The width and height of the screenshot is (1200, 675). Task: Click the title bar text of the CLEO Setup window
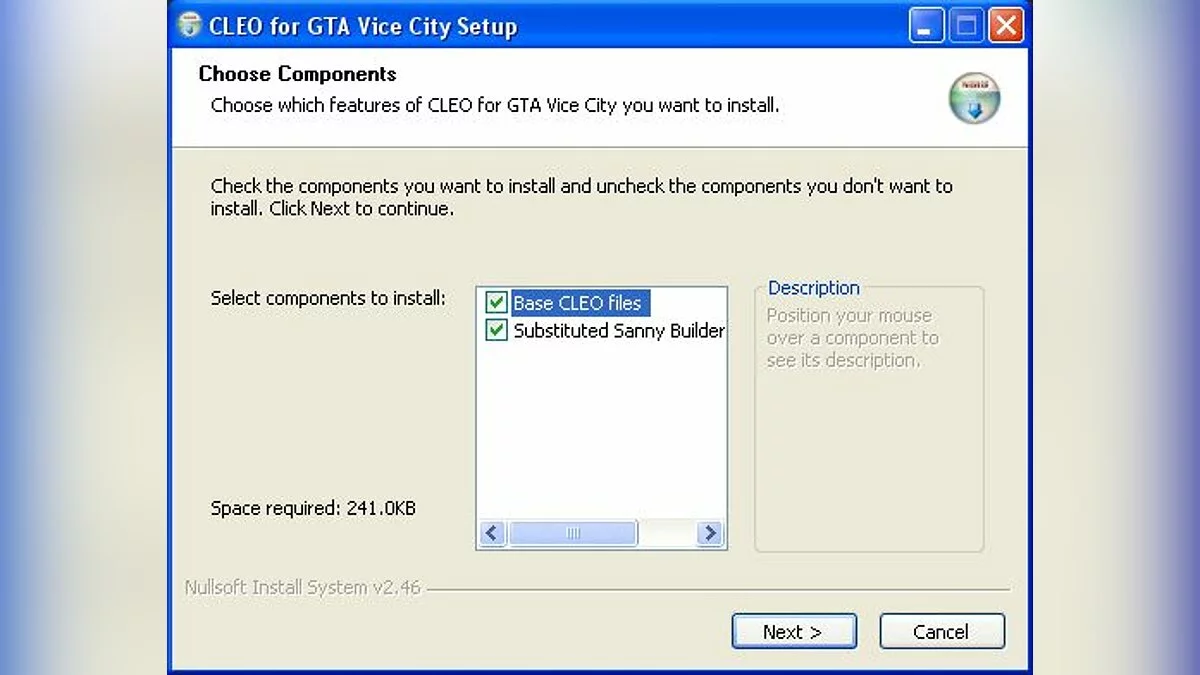(x=362, y=26)
